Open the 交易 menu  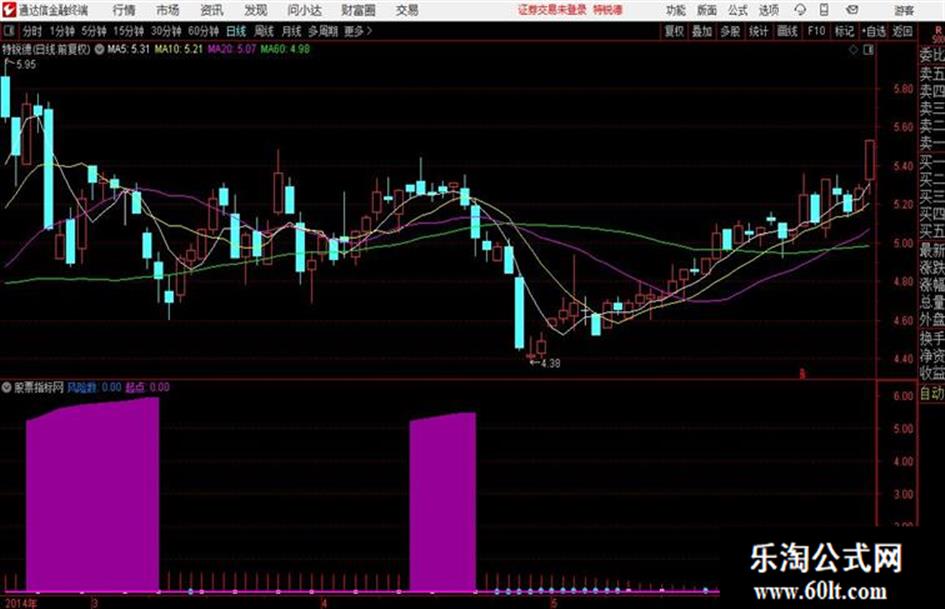point(407,10)
